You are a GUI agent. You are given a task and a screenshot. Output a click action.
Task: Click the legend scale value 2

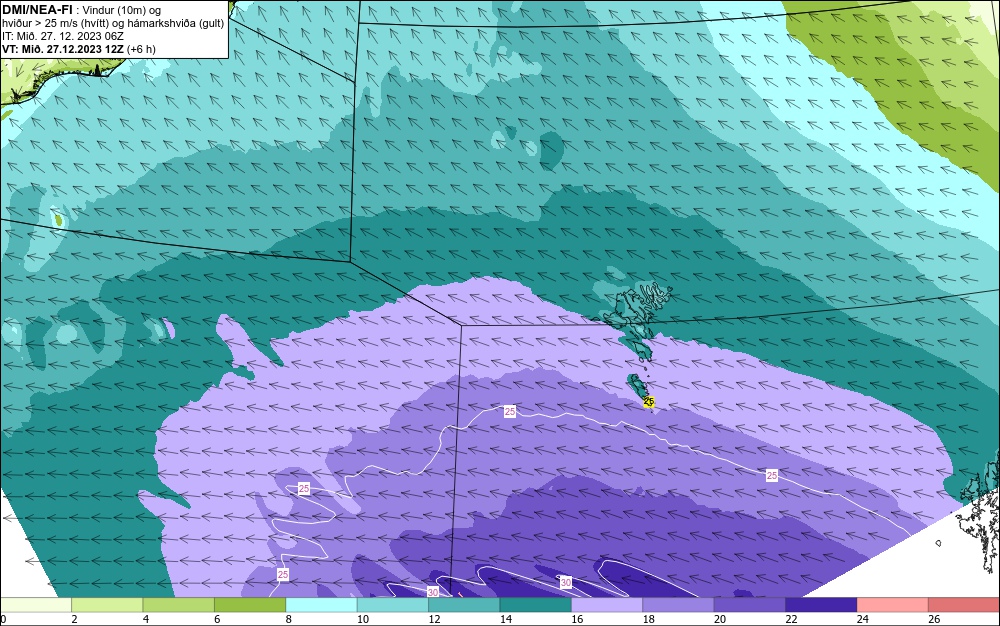click(75, 619)
